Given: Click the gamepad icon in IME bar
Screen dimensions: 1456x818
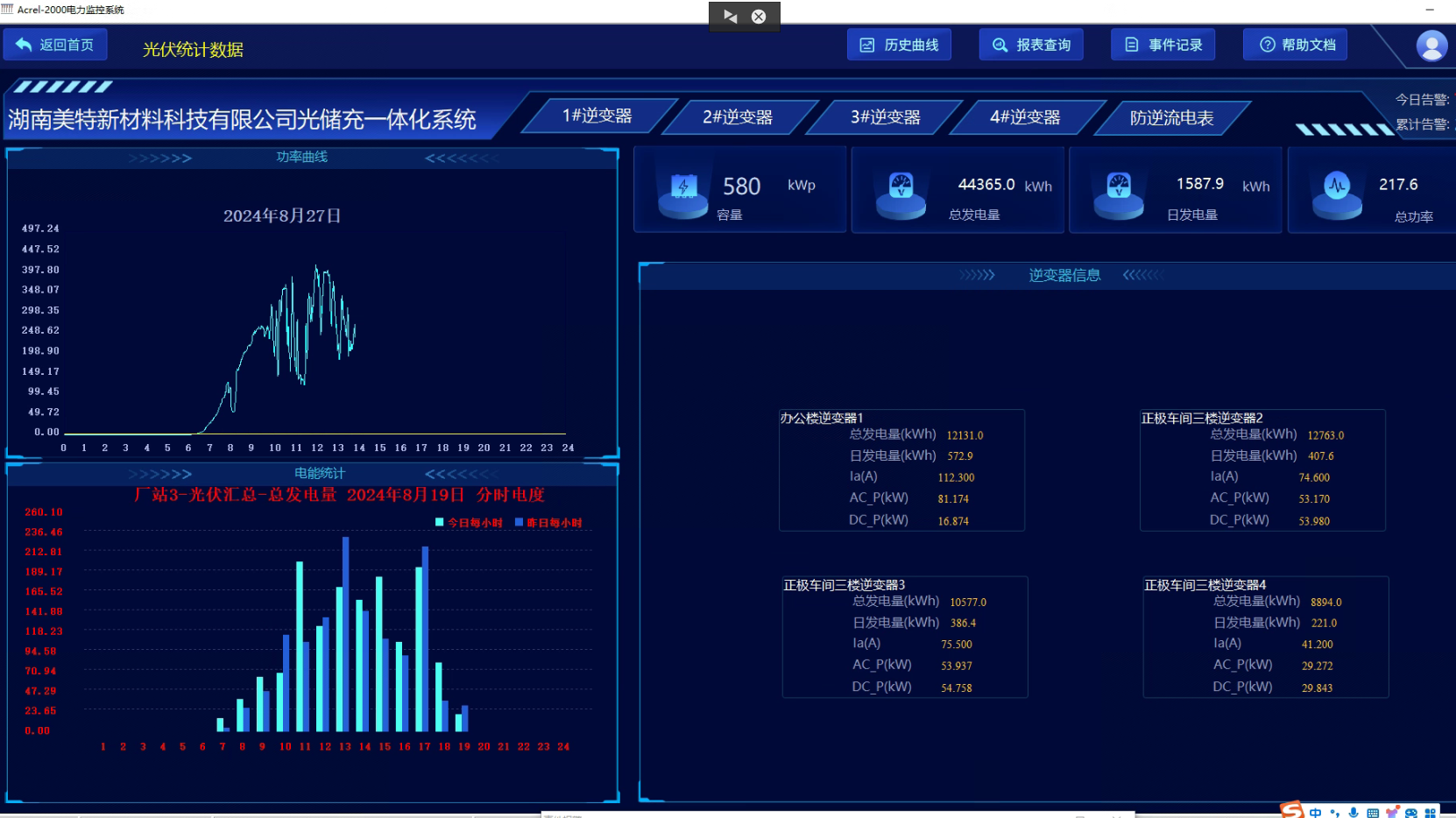Looking at the screenshot, I should [x=1411, y=813].
